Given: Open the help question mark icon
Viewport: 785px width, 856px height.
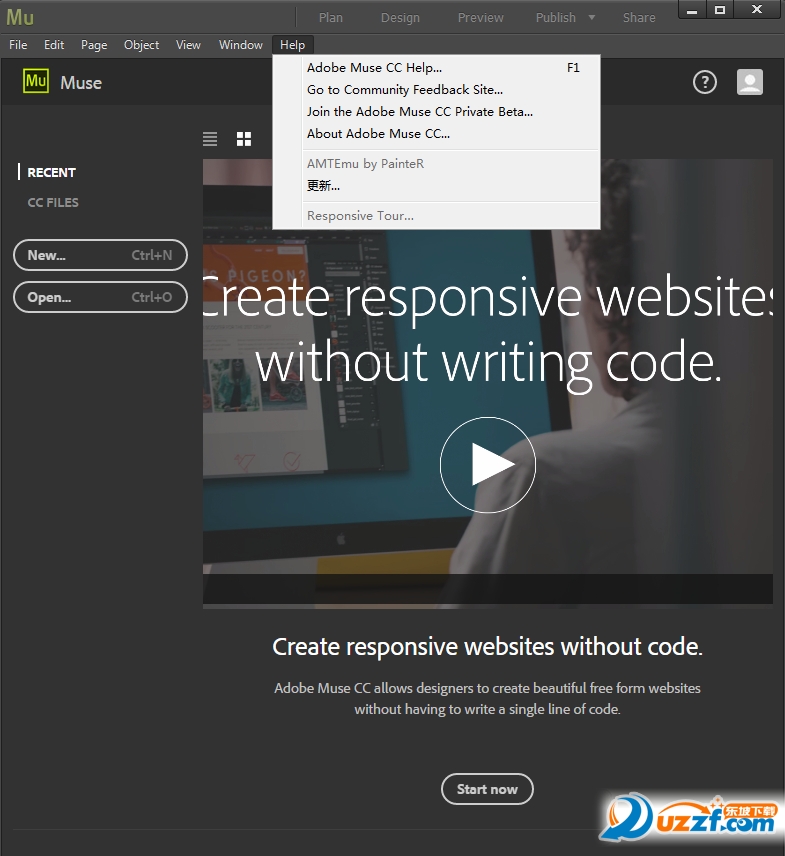Looking at the screenshot, I should (705, 82).
